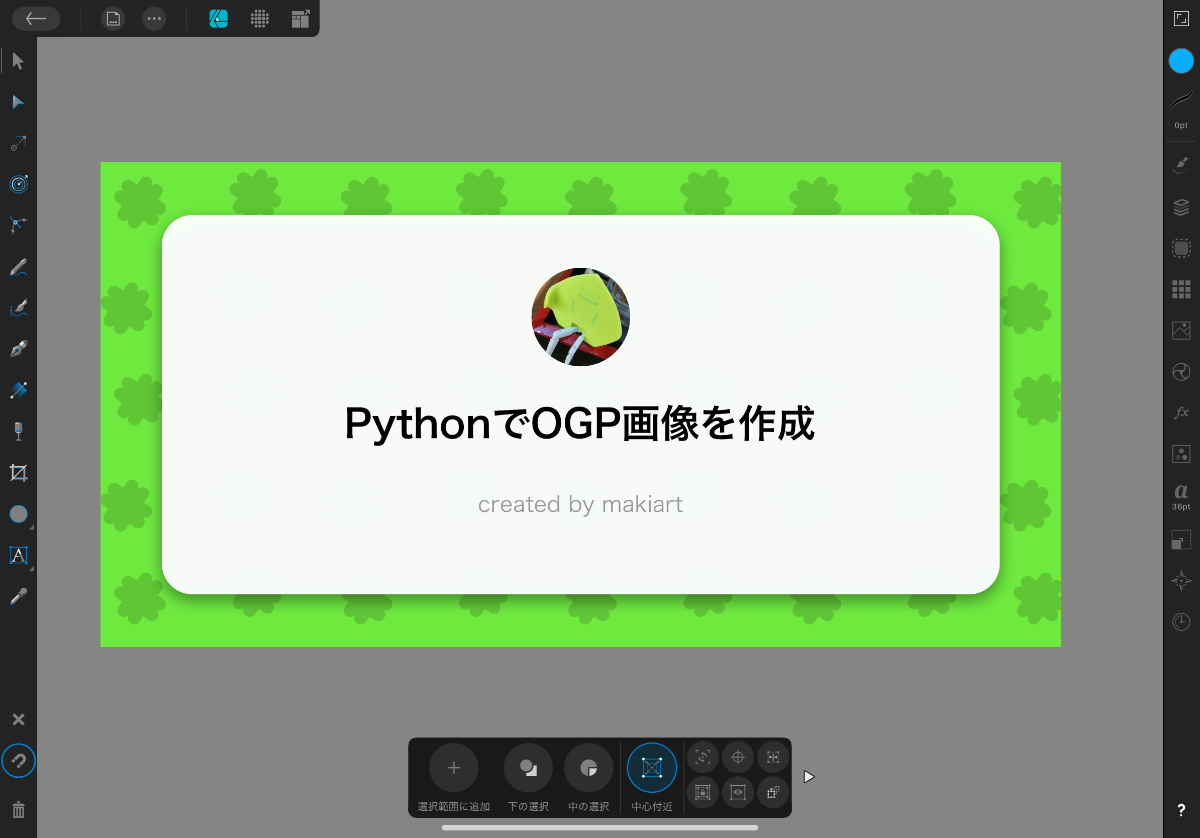Select the 'PythonでOGP画像を作成' title text
Screen dimensions: 1200x838
point(580,425)
